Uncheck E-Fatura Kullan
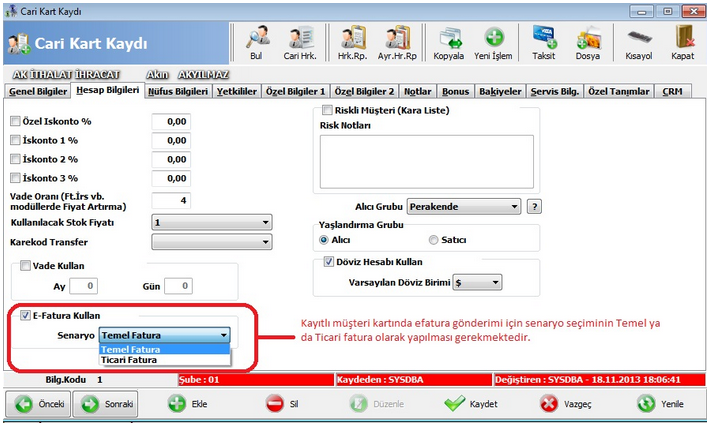The image size is (712, 426). pos(25,315)
